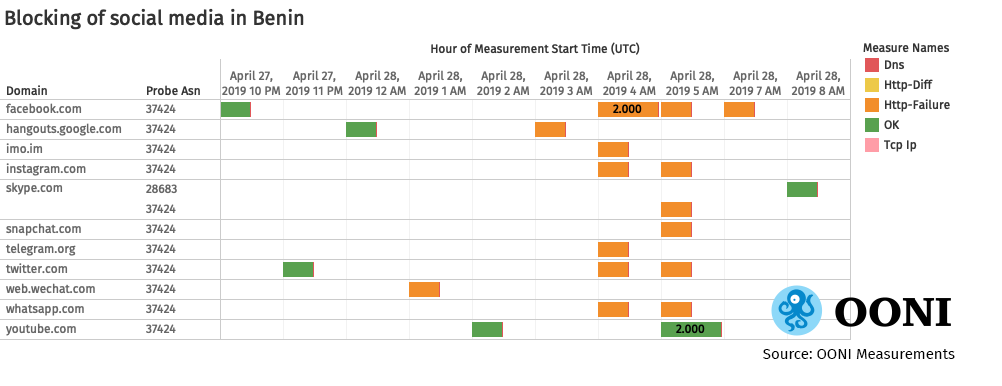Image resolution: width=1002 pixels, height=386 pixels.
Task: Select the Dns red legend swatch
Action: point(872,65)
